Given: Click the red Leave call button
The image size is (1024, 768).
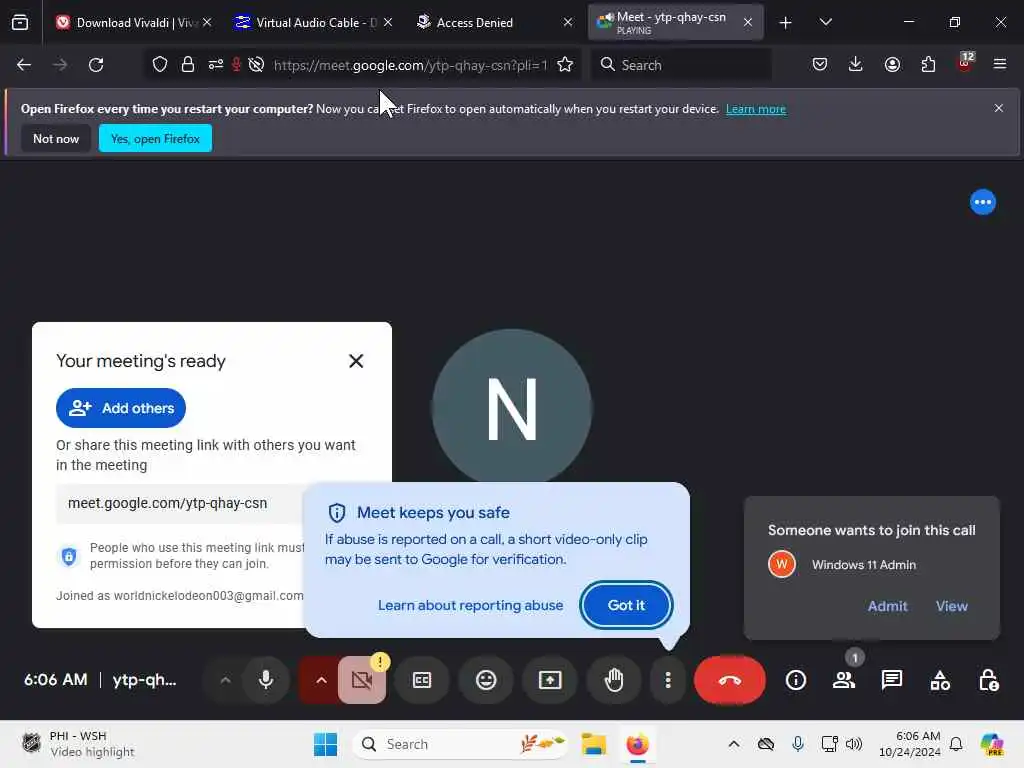Looking at the screenshot, I should pyautogui.click(x=729, y=680).
